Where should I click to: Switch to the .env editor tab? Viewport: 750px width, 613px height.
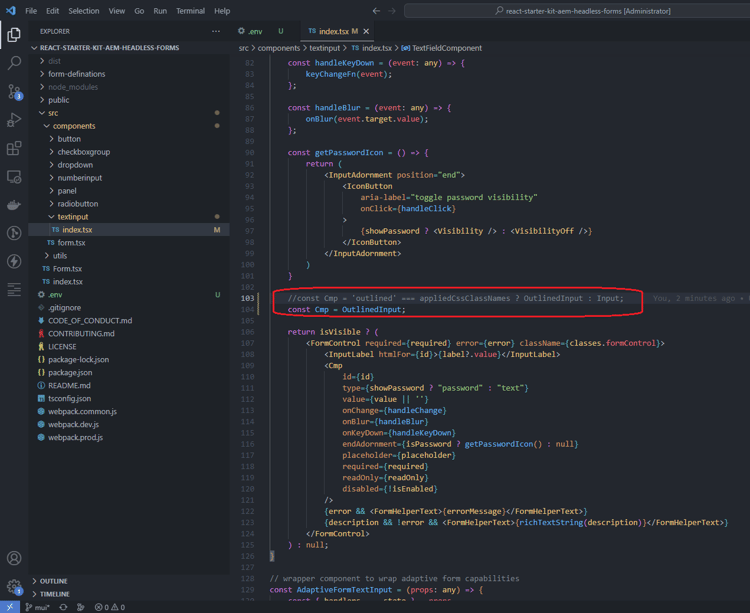(254, 31)
